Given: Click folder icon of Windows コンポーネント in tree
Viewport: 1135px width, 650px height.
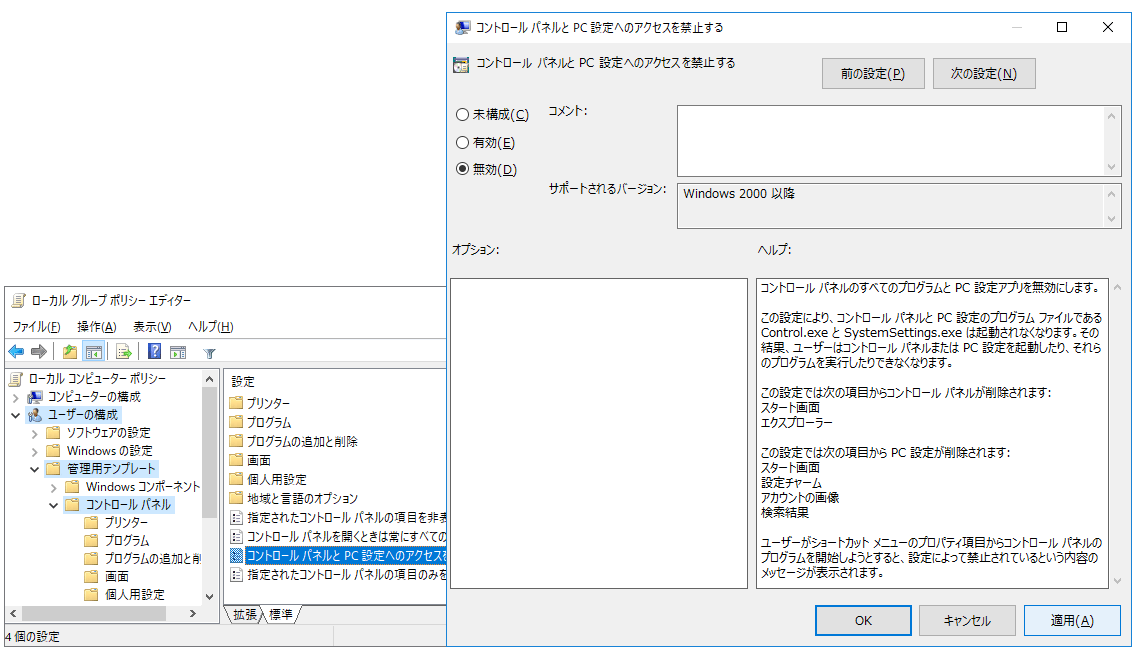Looking at the screenshot, I should point(72,486).
